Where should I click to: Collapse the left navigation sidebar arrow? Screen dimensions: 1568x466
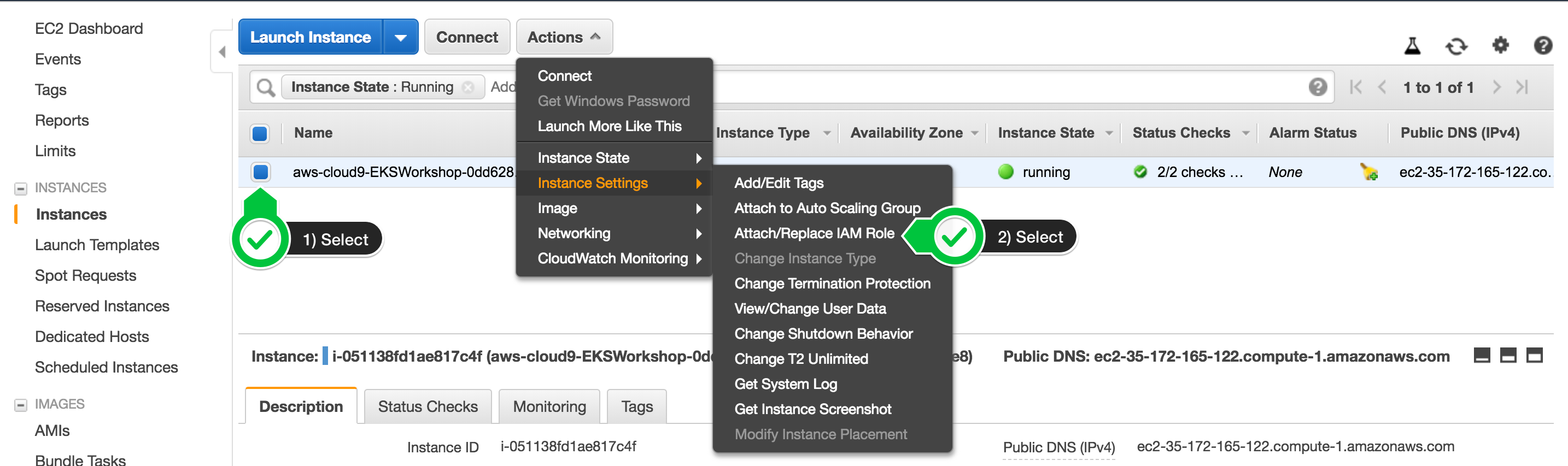[222, 52]
